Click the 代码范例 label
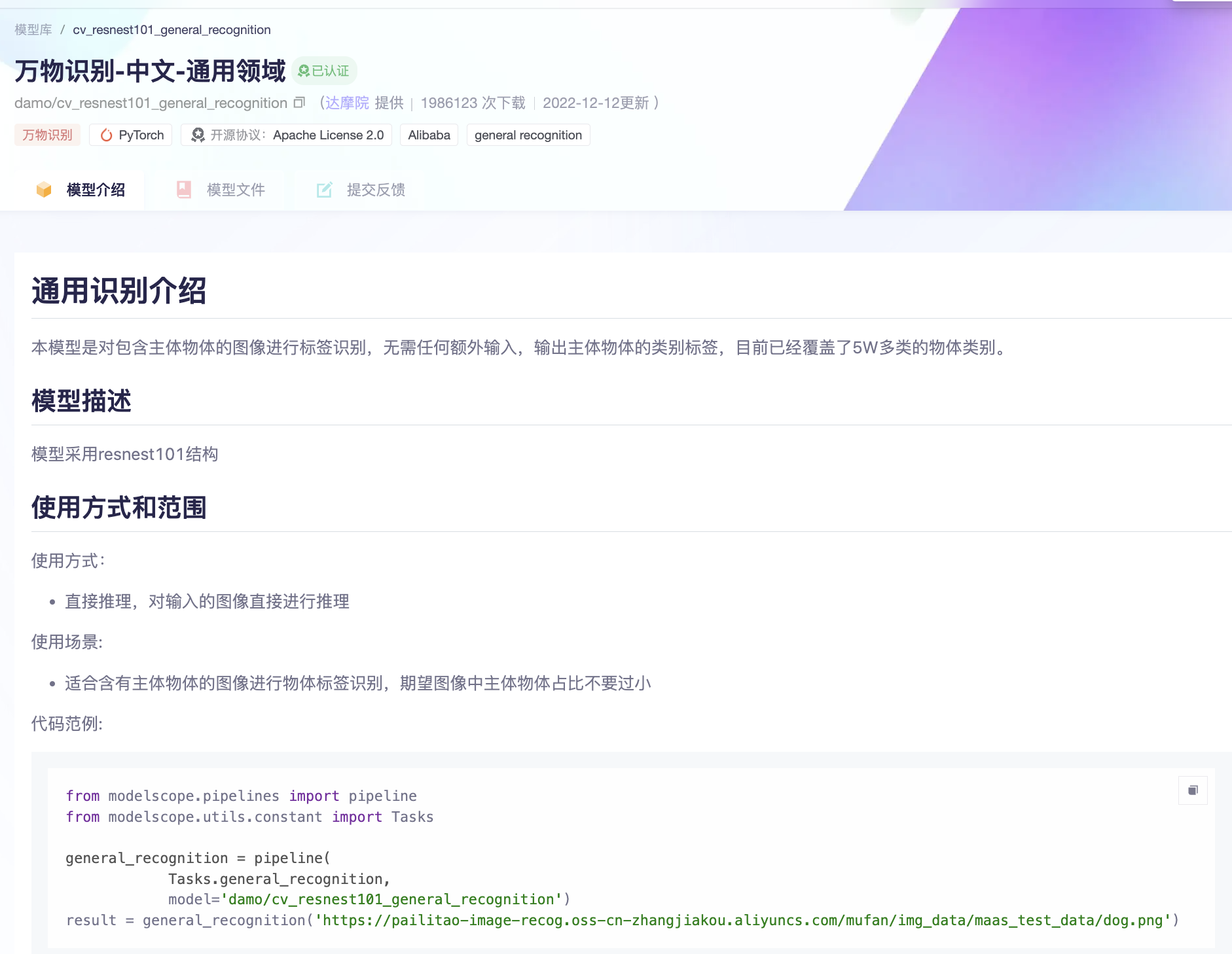 pos(67,724)
